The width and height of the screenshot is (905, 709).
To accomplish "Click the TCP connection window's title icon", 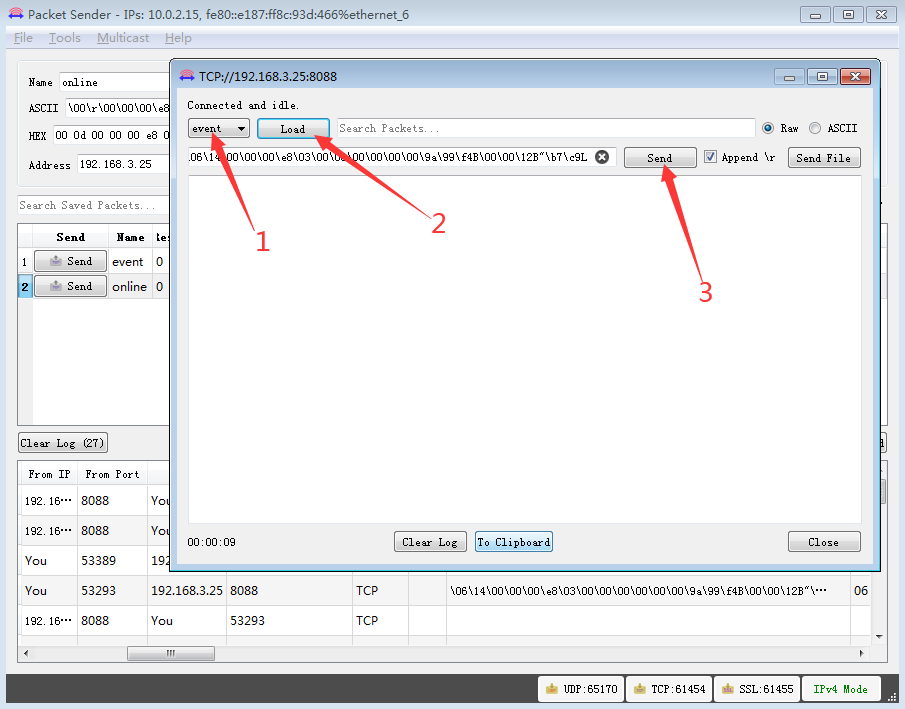I will [186, 76].
